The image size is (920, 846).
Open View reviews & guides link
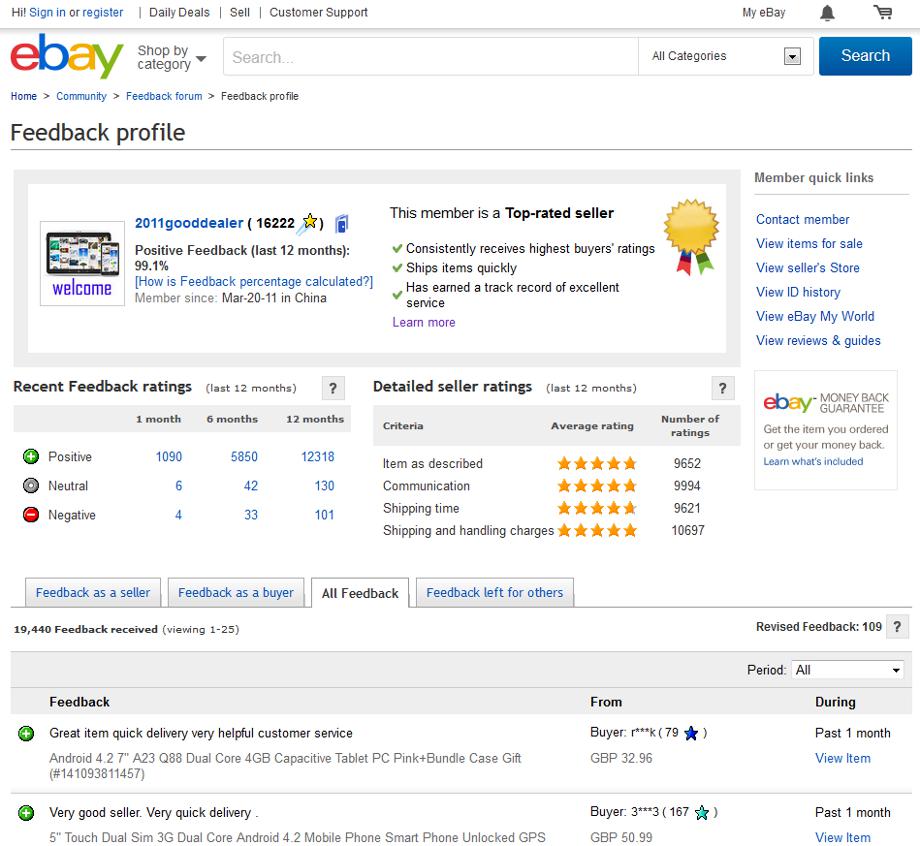point(818,340)
